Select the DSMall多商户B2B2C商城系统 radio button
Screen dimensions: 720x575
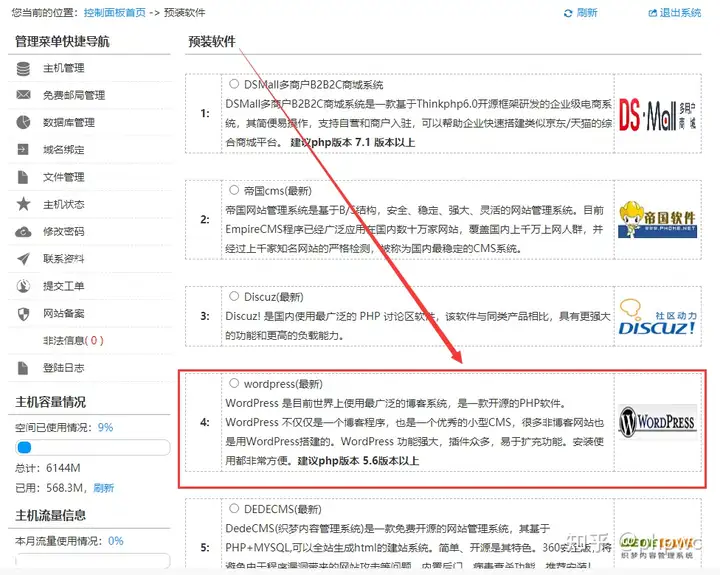pyautogui.click(x=234, y=84)
